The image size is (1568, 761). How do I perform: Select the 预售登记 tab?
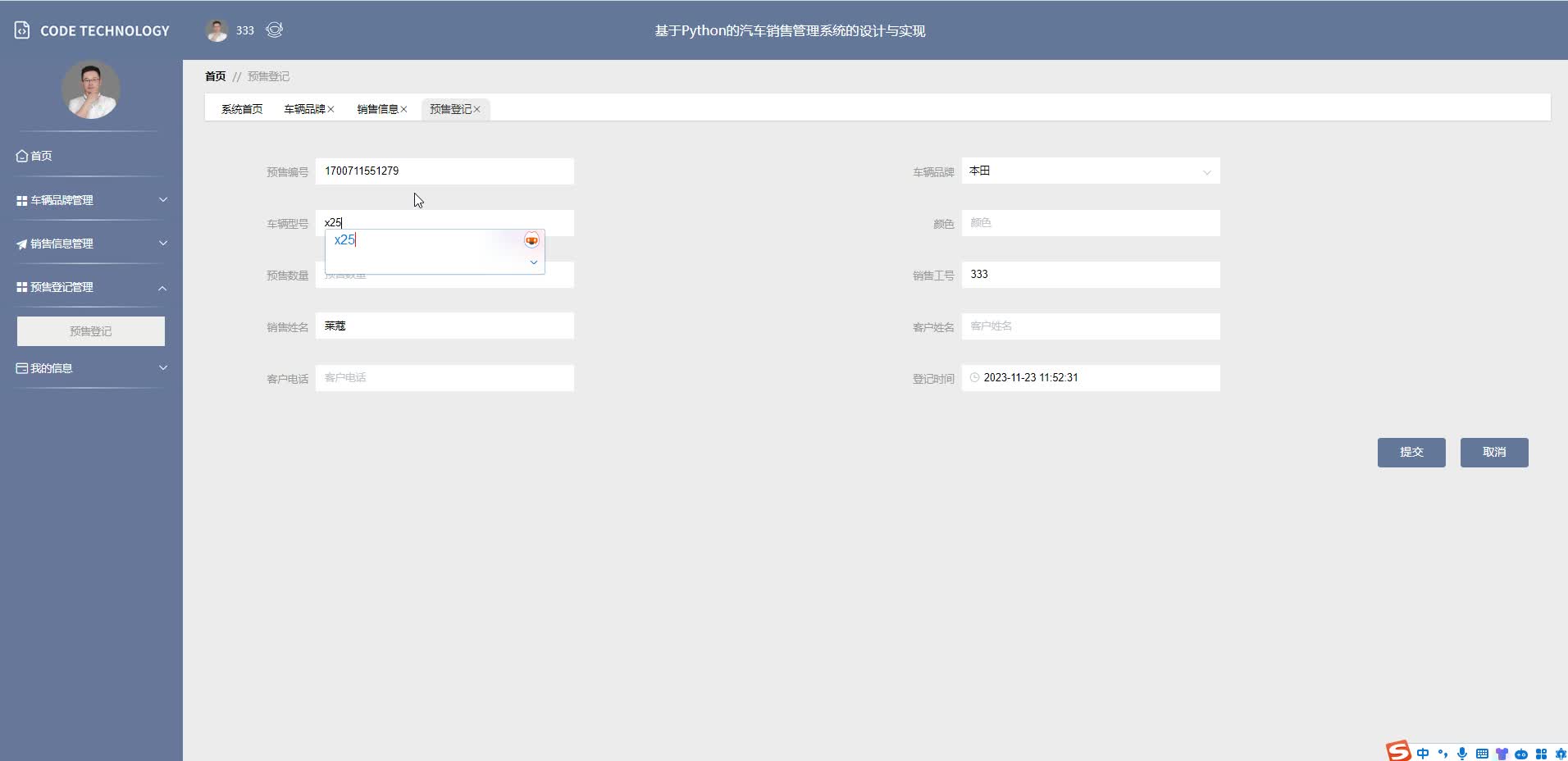pos(450,109)
